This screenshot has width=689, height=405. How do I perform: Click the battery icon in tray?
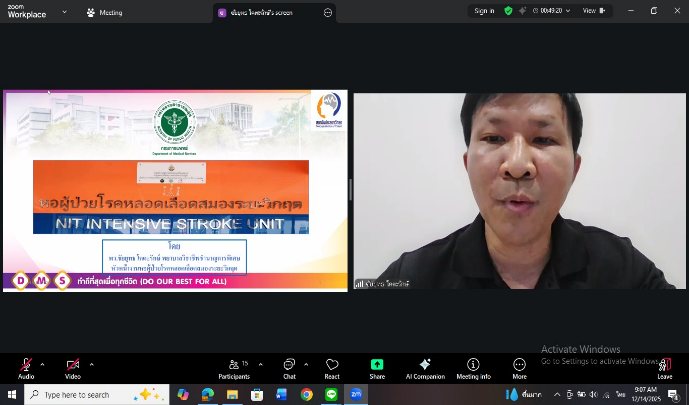[x=581, y=394]
